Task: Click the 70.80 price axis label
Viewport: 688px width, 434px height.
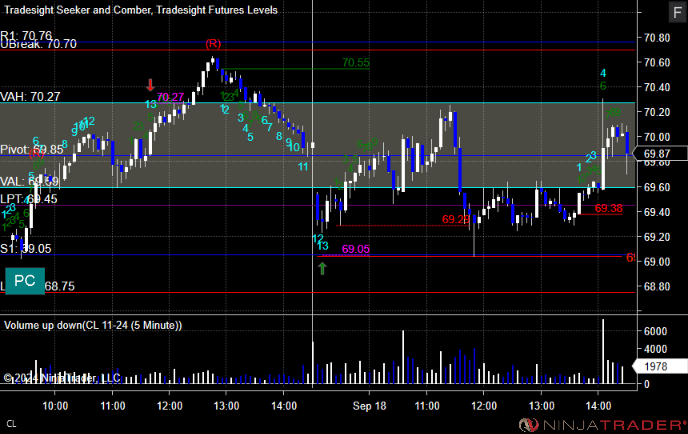Action: pos(657,38)
